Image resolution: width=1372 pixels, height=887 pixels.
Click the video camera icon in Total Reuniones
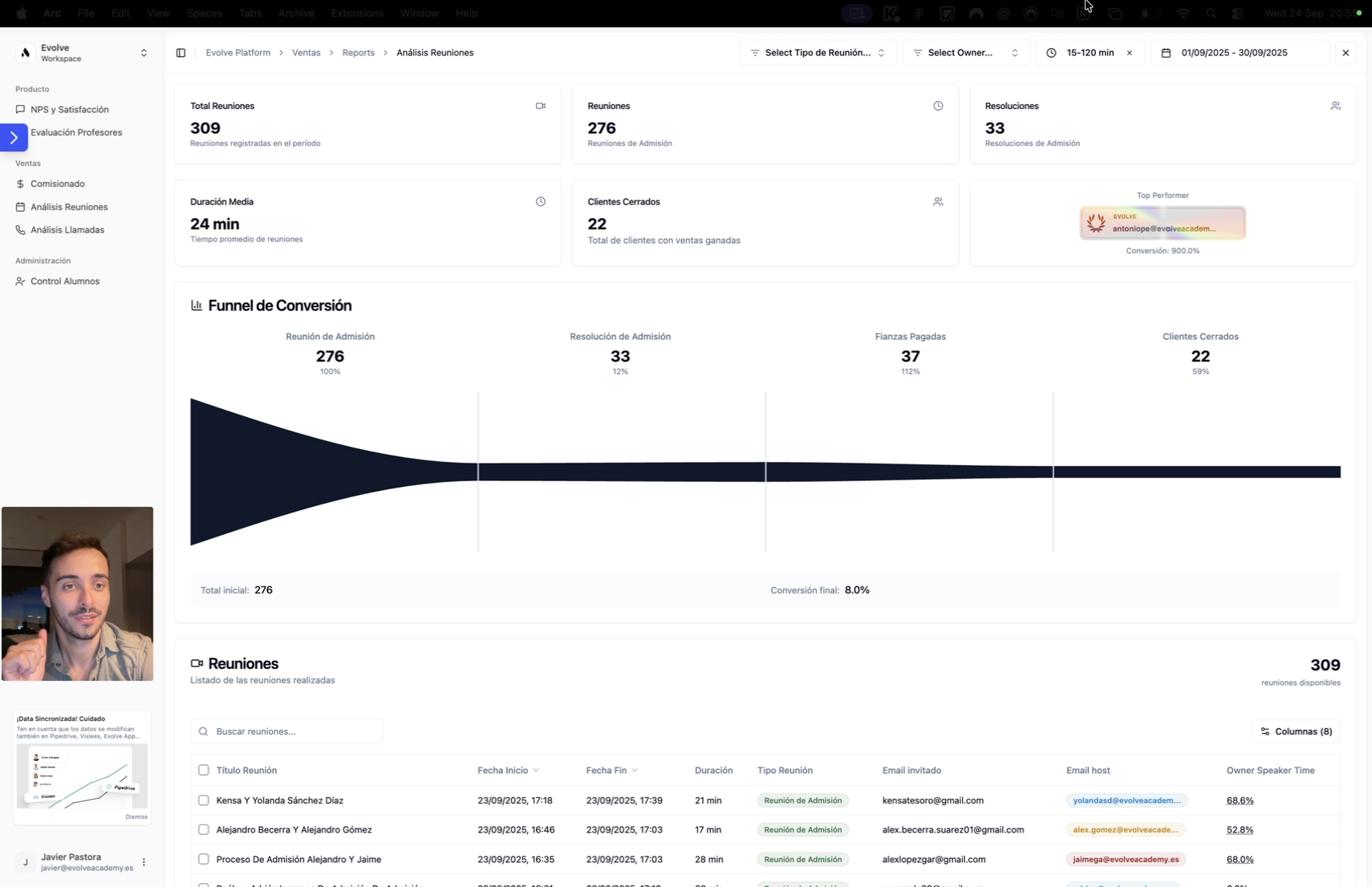point(540,106)
